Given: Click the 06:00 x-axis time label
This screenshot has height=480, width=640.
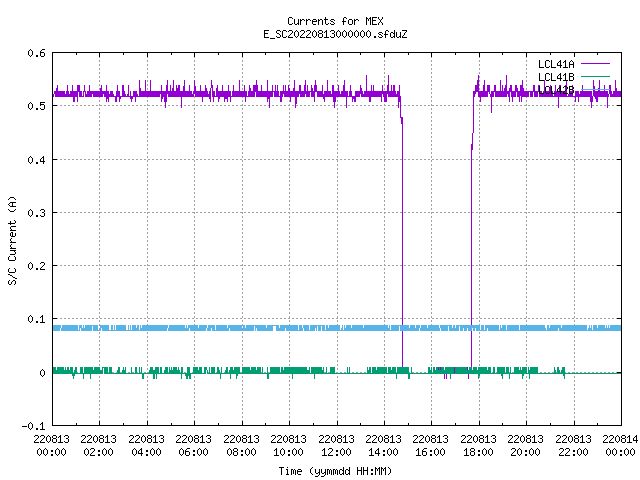Looking at the screenshot, I should coord(193,452).
